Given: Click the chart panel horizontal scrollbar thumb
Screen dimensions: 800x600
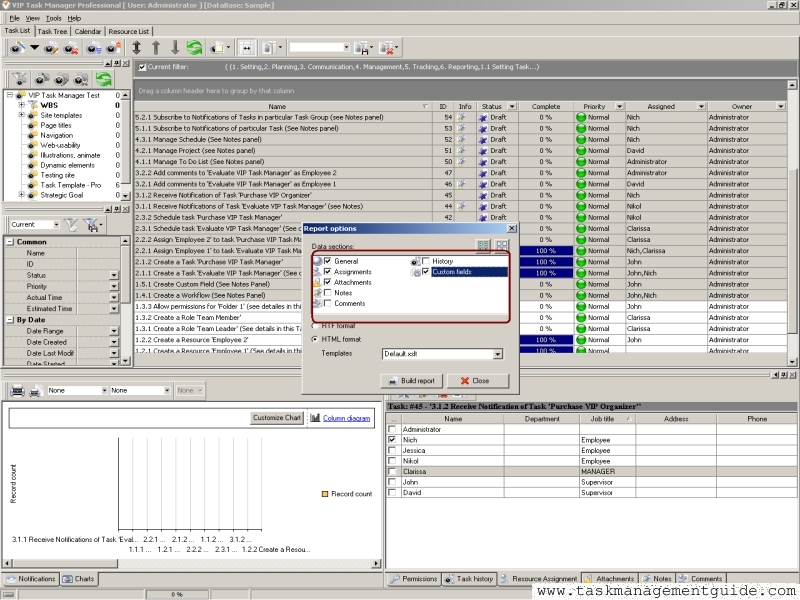Looking at the screenshot, I should (63, 563).
